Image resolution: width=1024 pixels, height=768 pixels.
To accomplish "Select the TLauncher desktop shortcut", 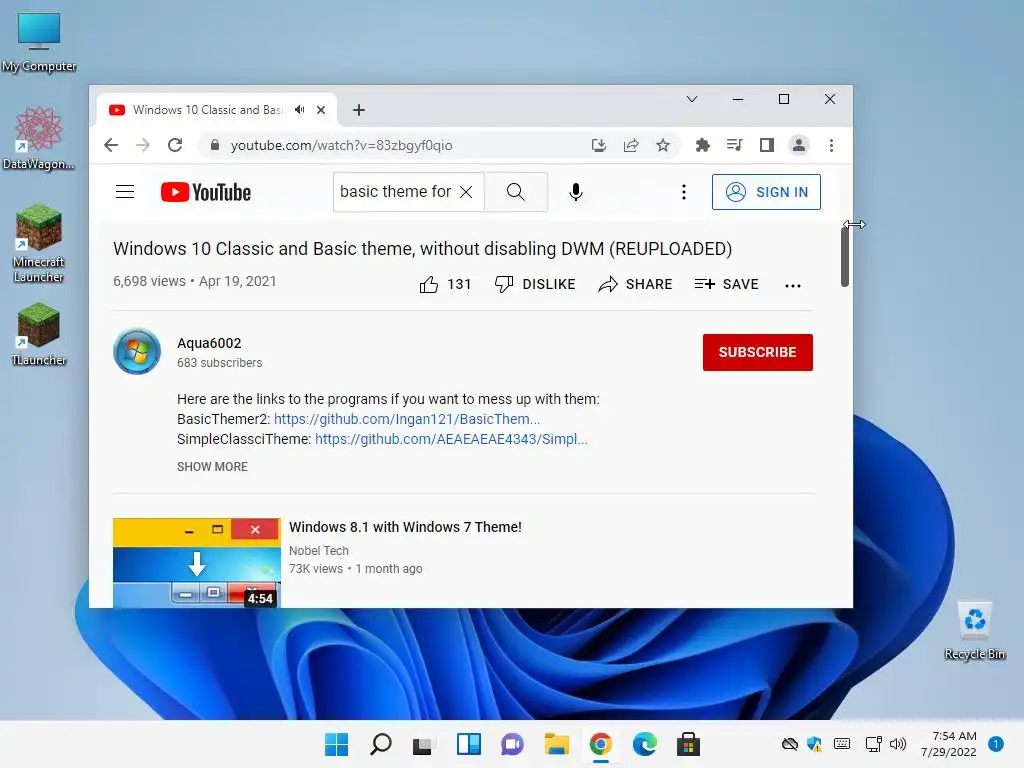I will point(39,334).
